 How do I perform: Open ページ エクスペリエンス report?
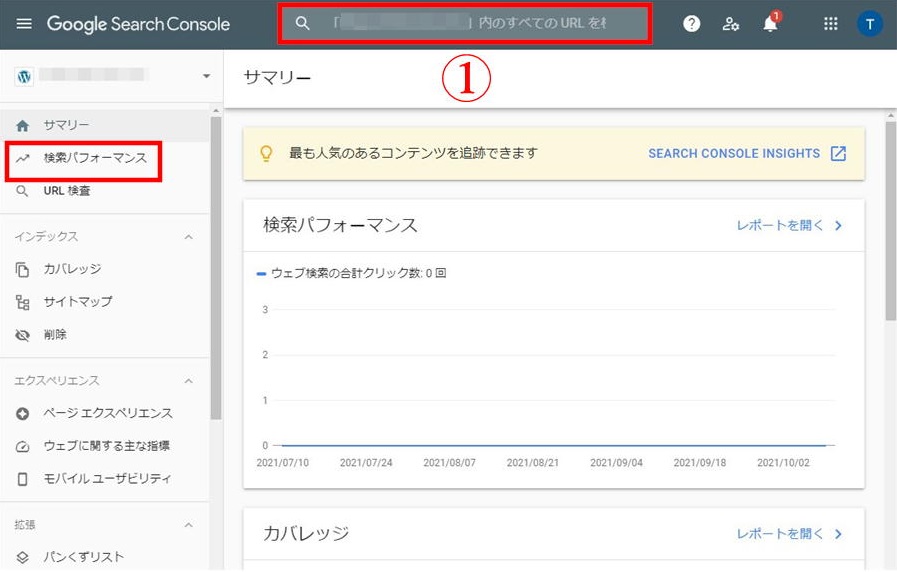coord(108,413)
